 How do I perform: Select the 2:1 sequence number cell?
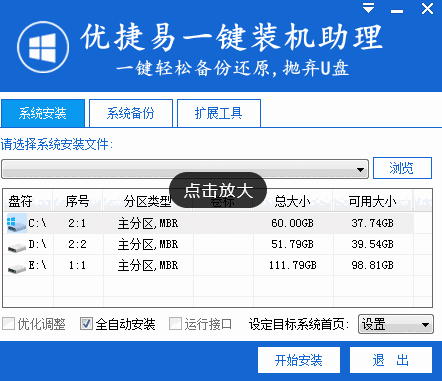coord(77,223)
